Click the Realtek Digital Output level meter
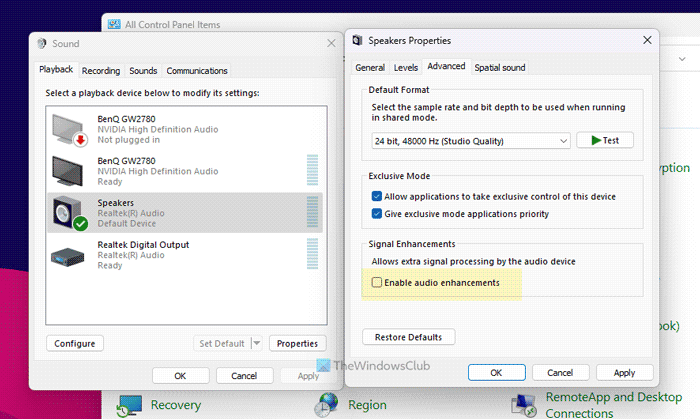This screenshot has width=700, height=419. [x=312, y=254]
